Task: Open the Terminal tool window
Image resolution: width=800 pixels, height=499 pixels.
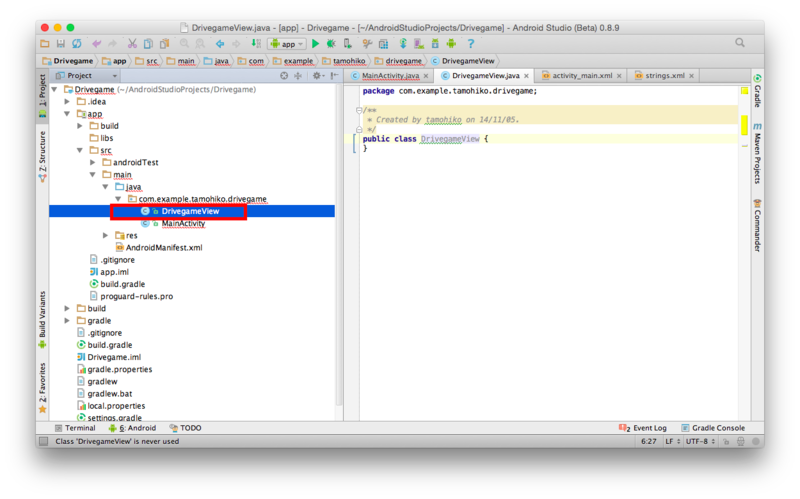Action: (75, 428)
